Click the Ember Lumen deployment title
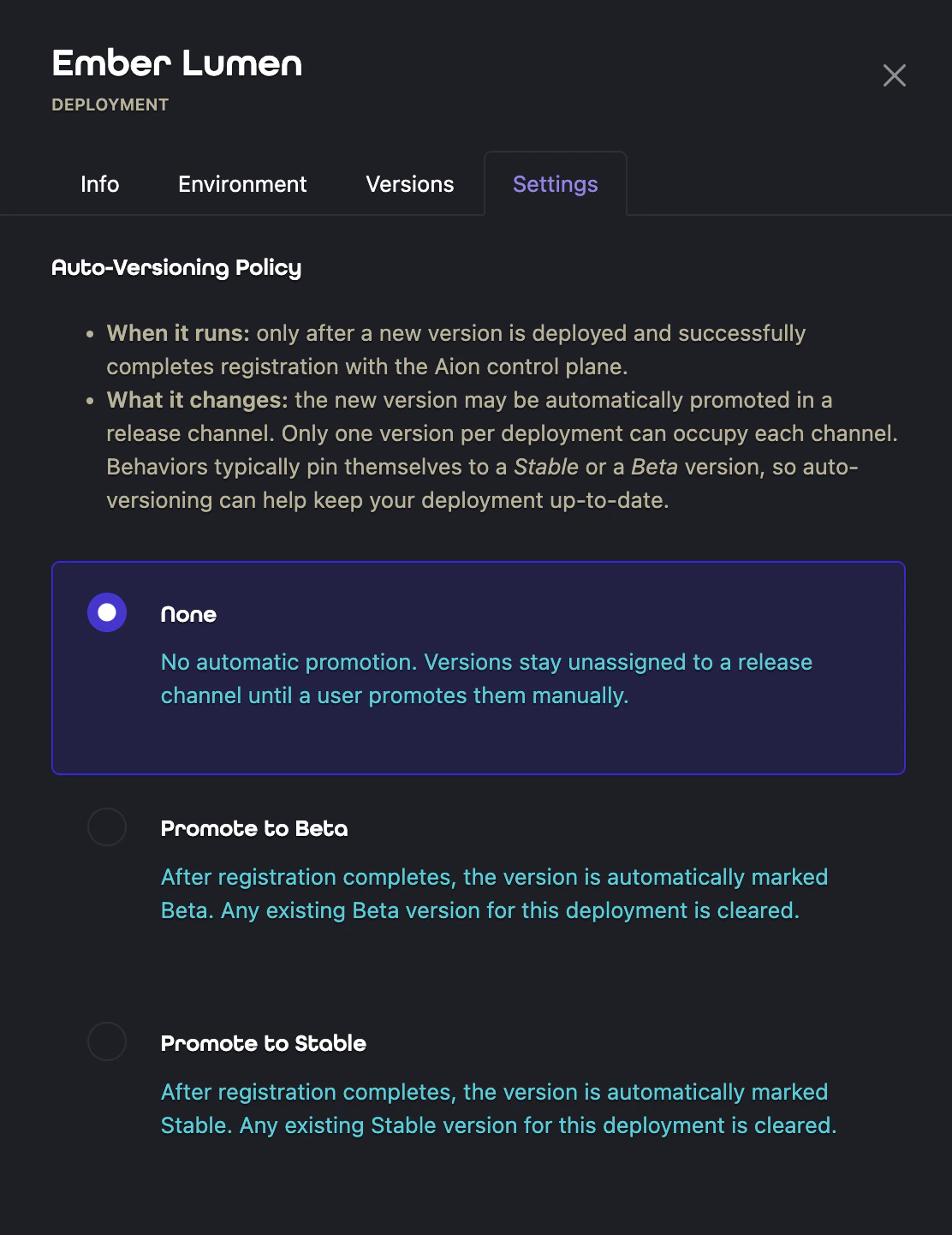The width and height of the screenshot is (952, 1235). (x=177, y=63)
